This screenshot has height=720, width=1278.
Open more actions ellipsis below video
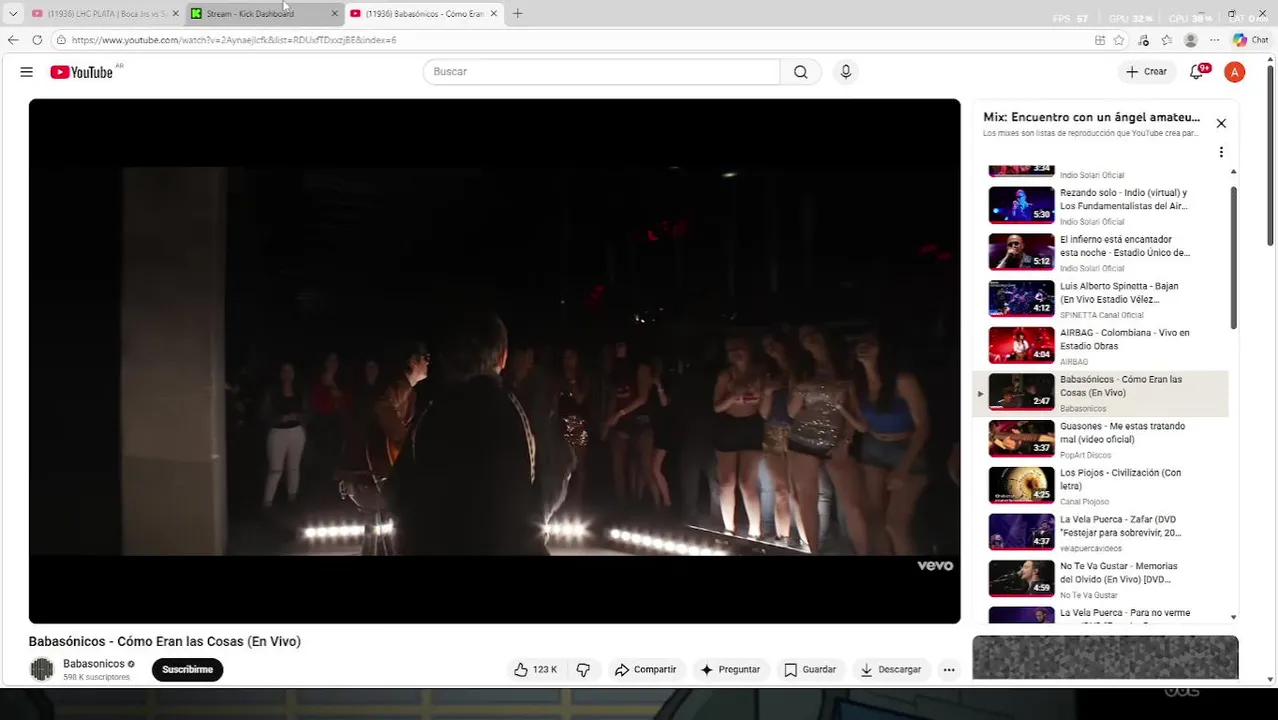[x=949, y=670]
